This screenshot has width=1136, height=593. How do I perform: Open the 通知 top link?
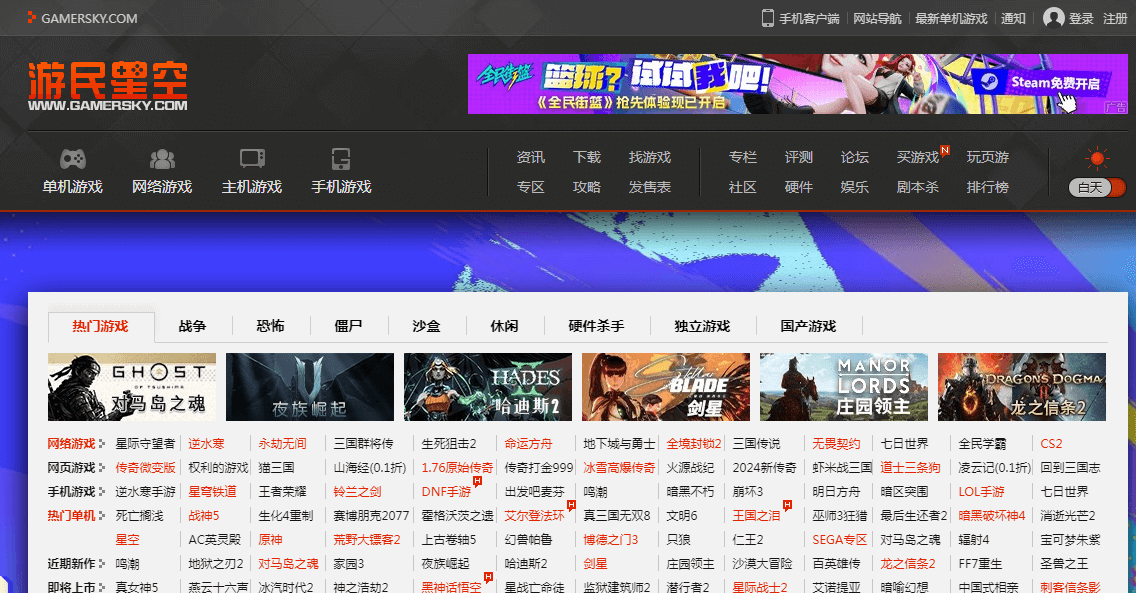click(1014, 18)
